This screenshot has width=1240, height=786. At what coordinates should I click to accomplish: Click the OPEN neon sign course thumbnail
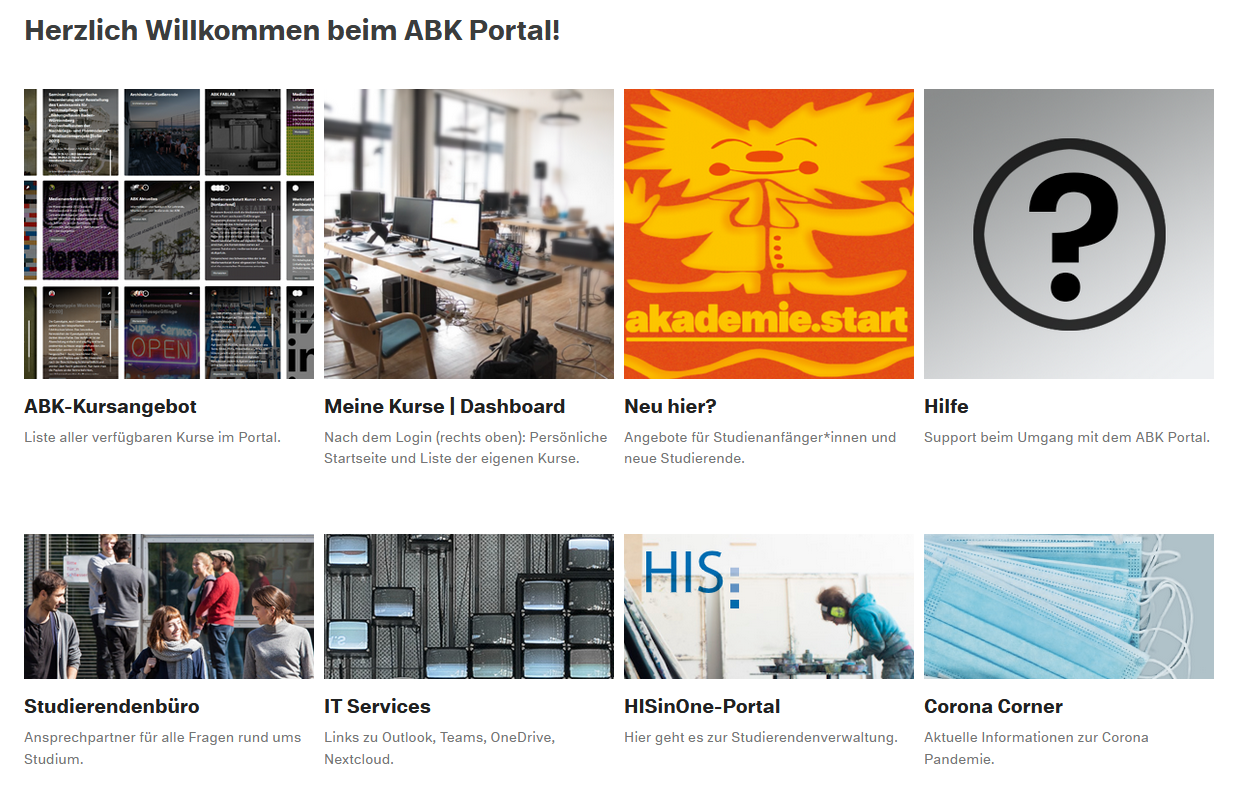pos(162,333)
